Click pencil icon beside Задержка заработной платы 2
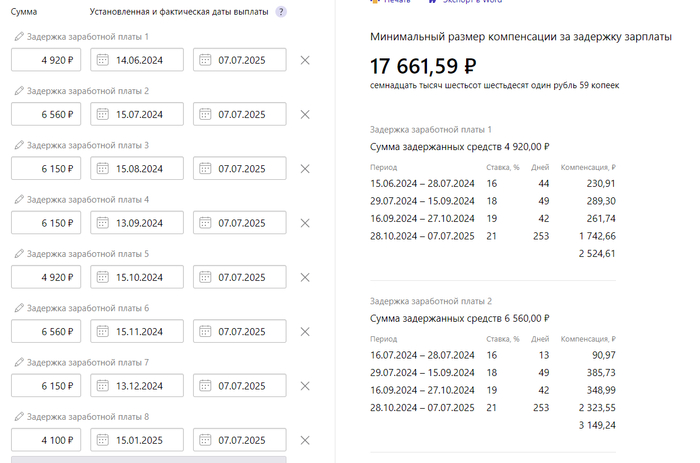700x463 pixels. 18,91
